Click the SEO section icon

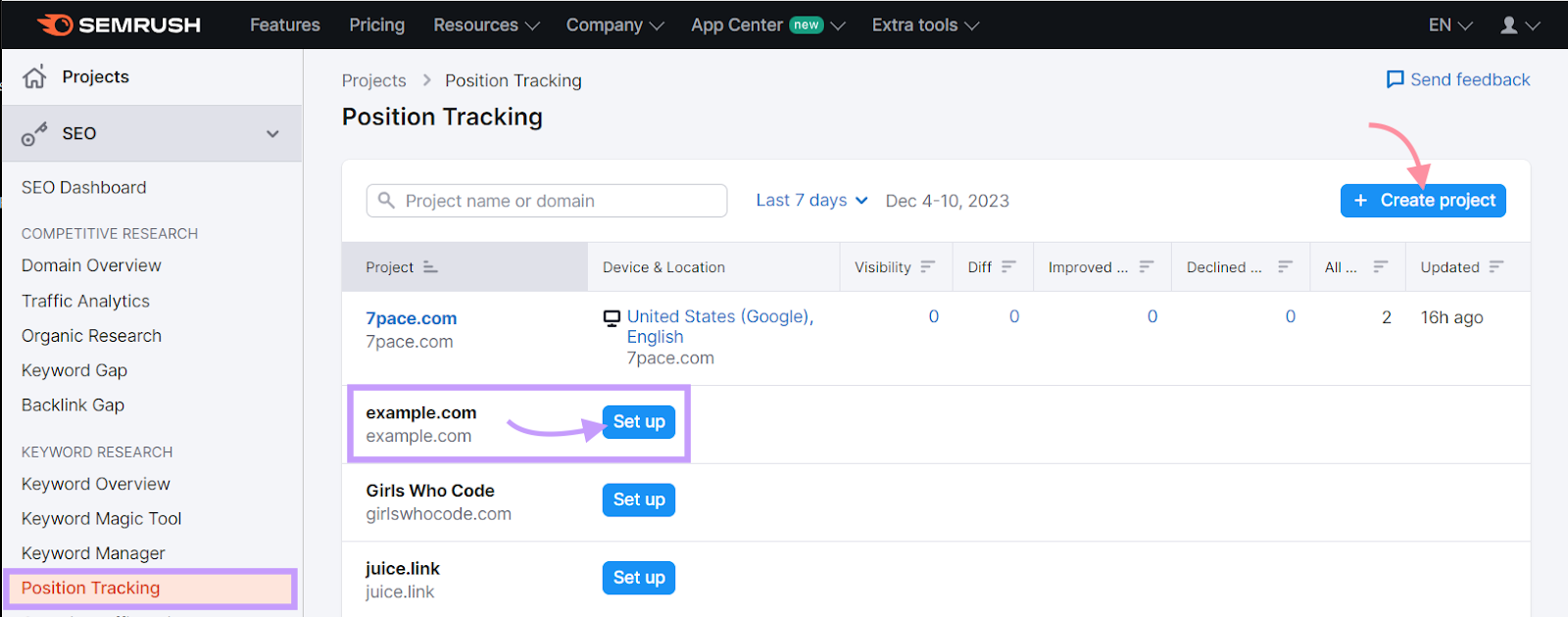pos(34,134)
